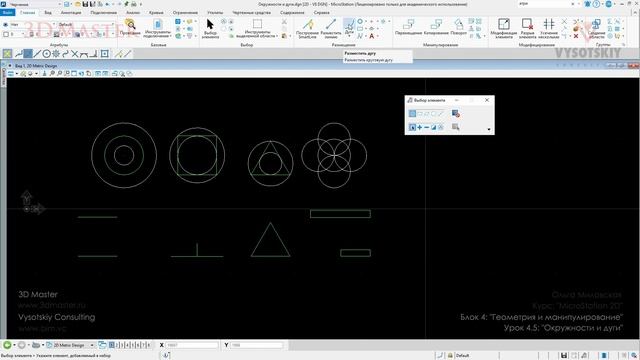640x360 pixels.
Task: Close the Выбор элемента dialog
Action: click(x=487, y=100)
